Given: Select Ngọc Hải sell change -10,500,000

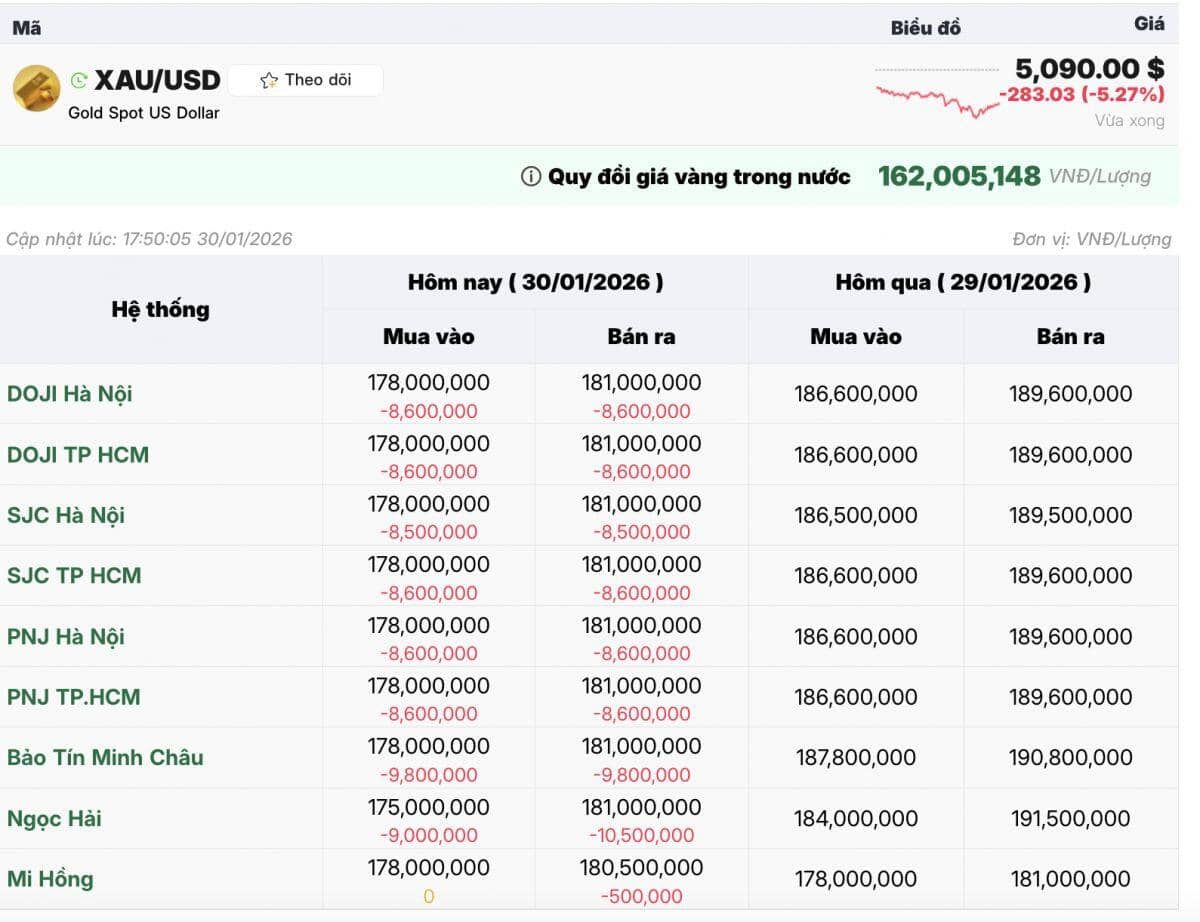Looking at the screenshot, I should [641, 836].
